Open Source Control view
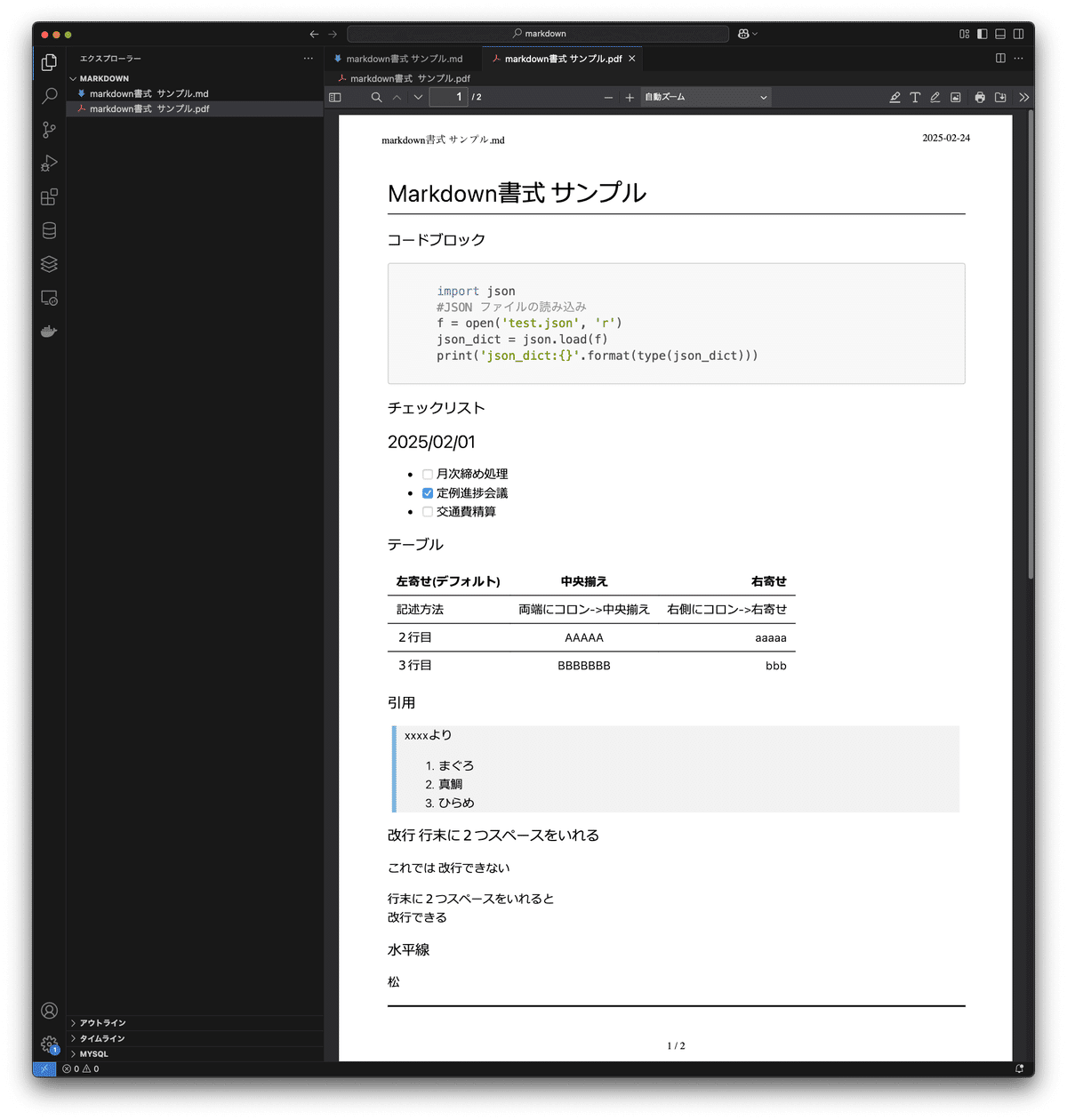Image resolution: width=1067 pixels, height=1120 pixels. [x=49, y=129]
